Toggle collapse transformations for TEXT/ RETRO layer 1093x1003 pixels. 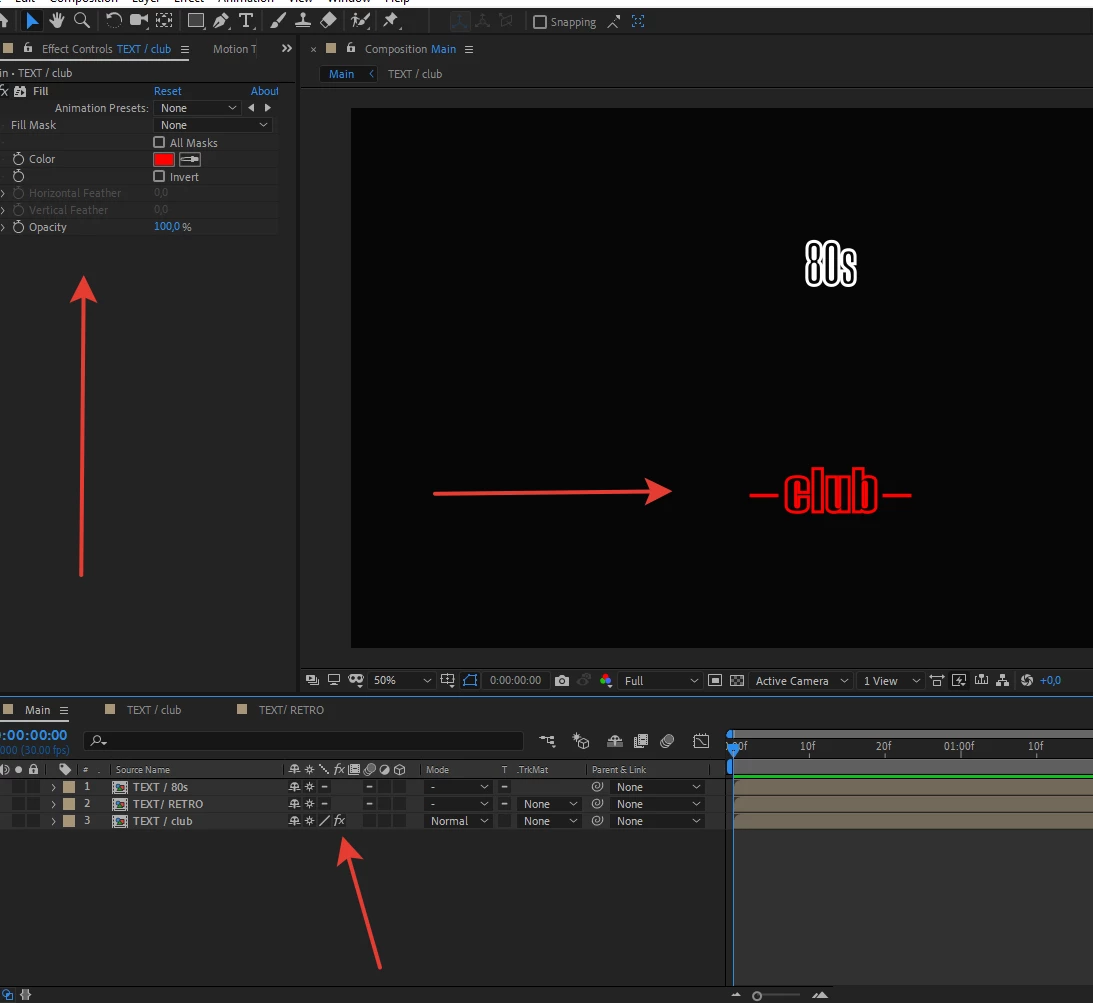click(309, 804)
